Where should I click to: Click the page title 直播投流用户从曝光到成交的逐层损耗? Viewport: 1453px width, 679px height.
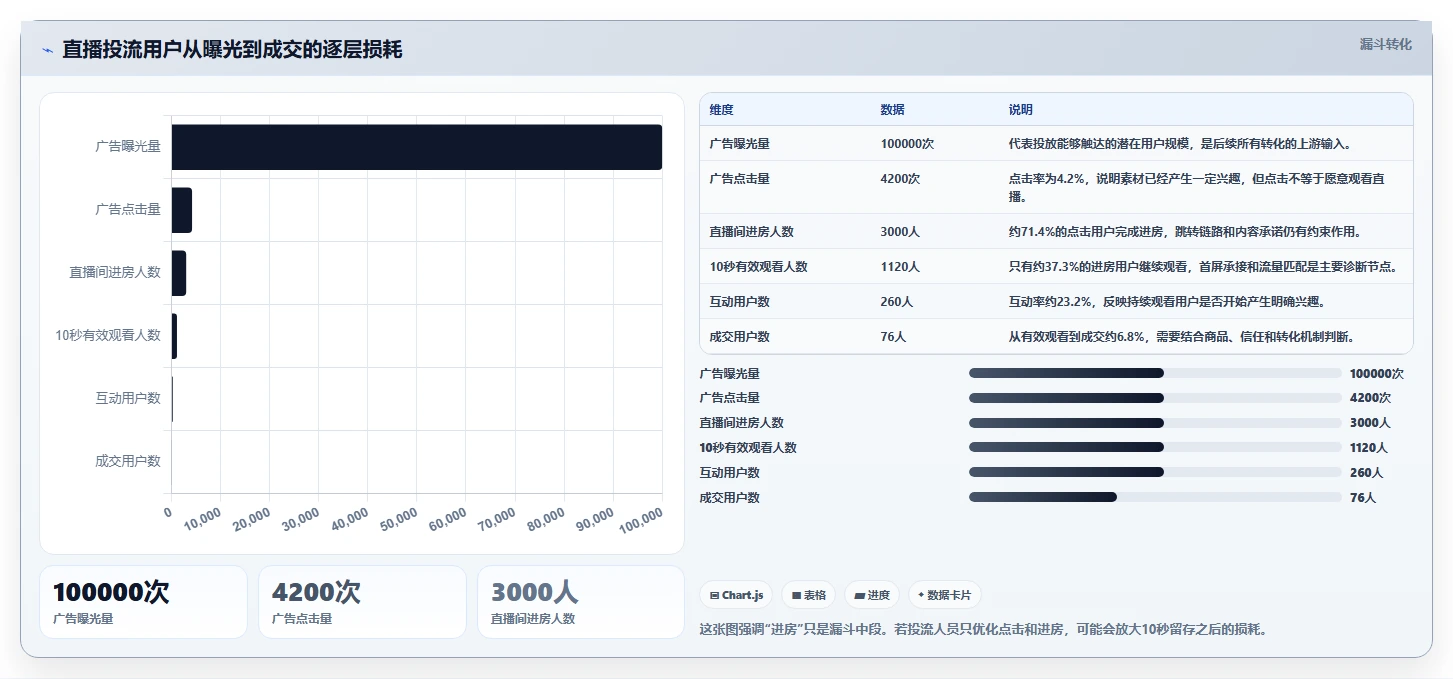232,50
